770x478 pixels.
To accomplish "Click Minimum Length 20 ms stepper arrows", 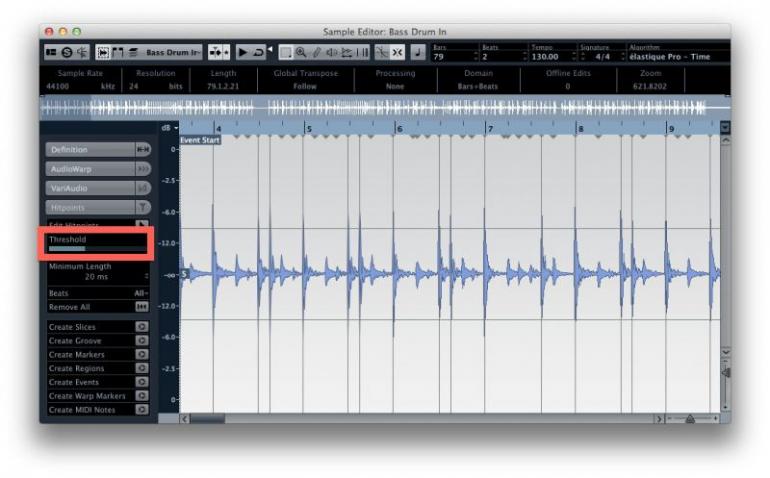I will point(146,277).
